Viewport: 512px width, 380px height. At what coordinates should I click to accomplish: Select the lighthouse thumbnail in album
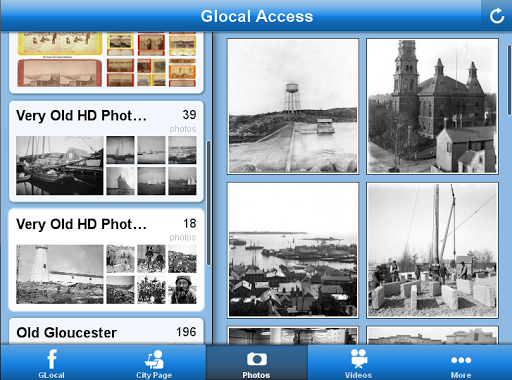coord(60,274)
